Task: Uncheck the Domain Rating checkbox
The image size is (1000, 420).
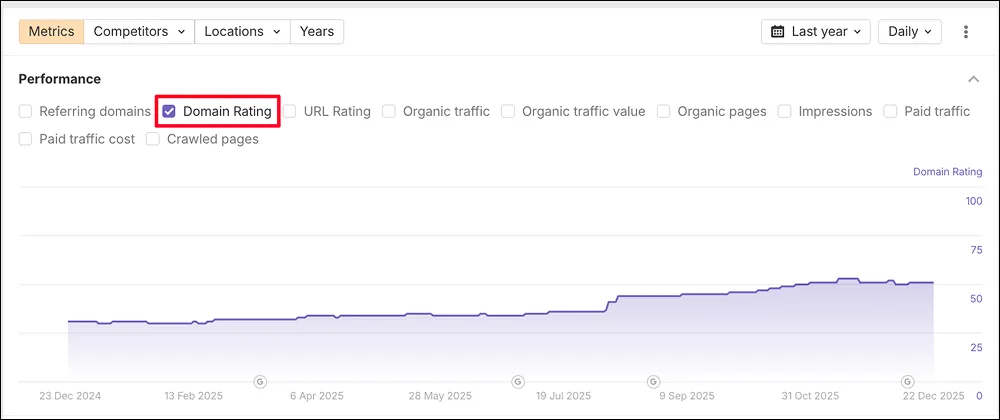Action: point(169,112)
